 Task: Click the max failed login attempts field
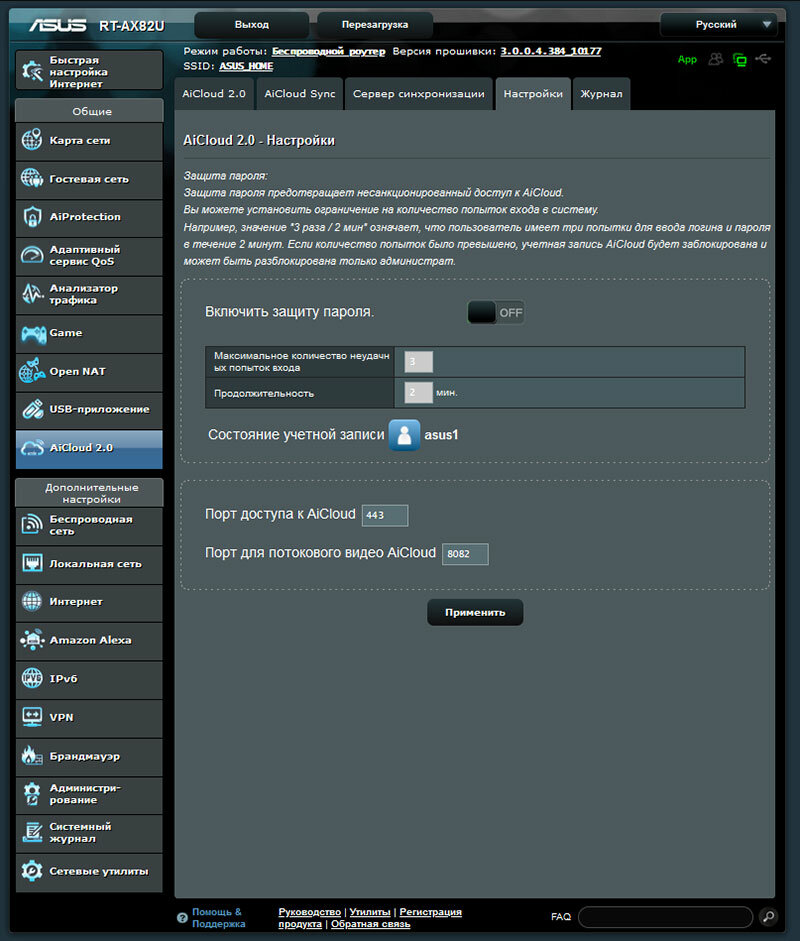418,361
